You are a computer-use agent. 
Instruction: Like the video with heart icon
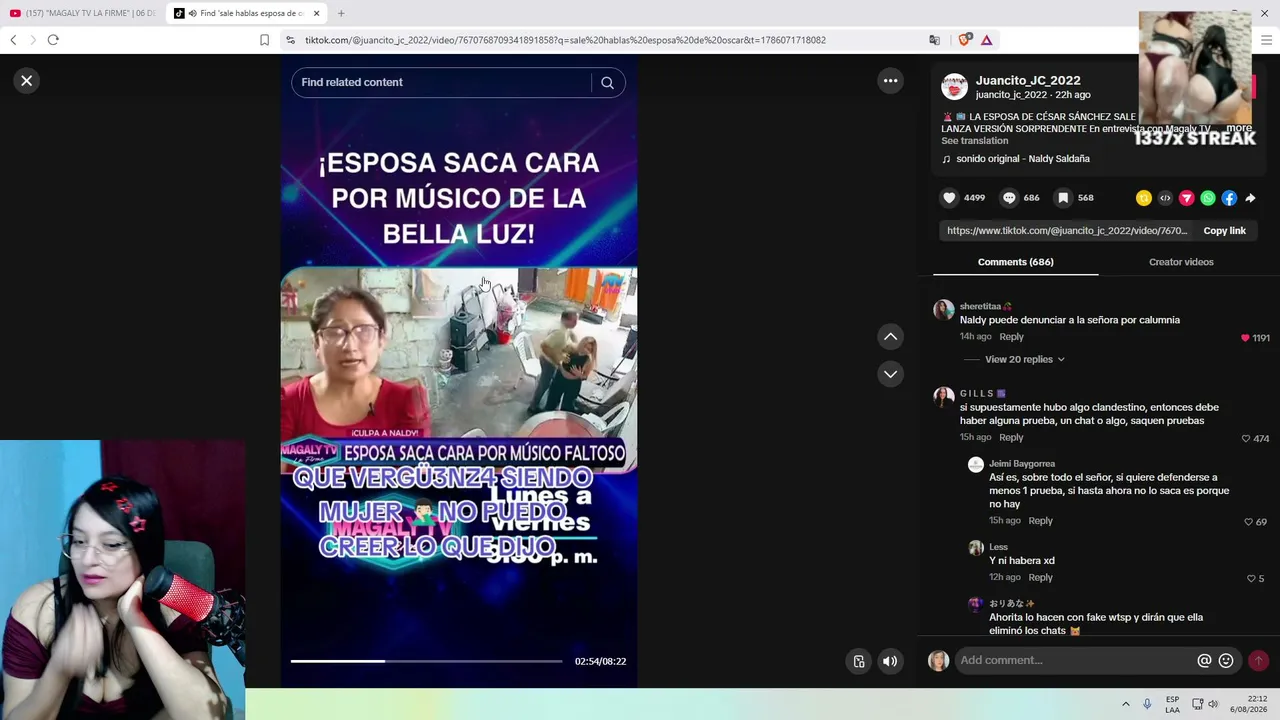tap(949, 198)
